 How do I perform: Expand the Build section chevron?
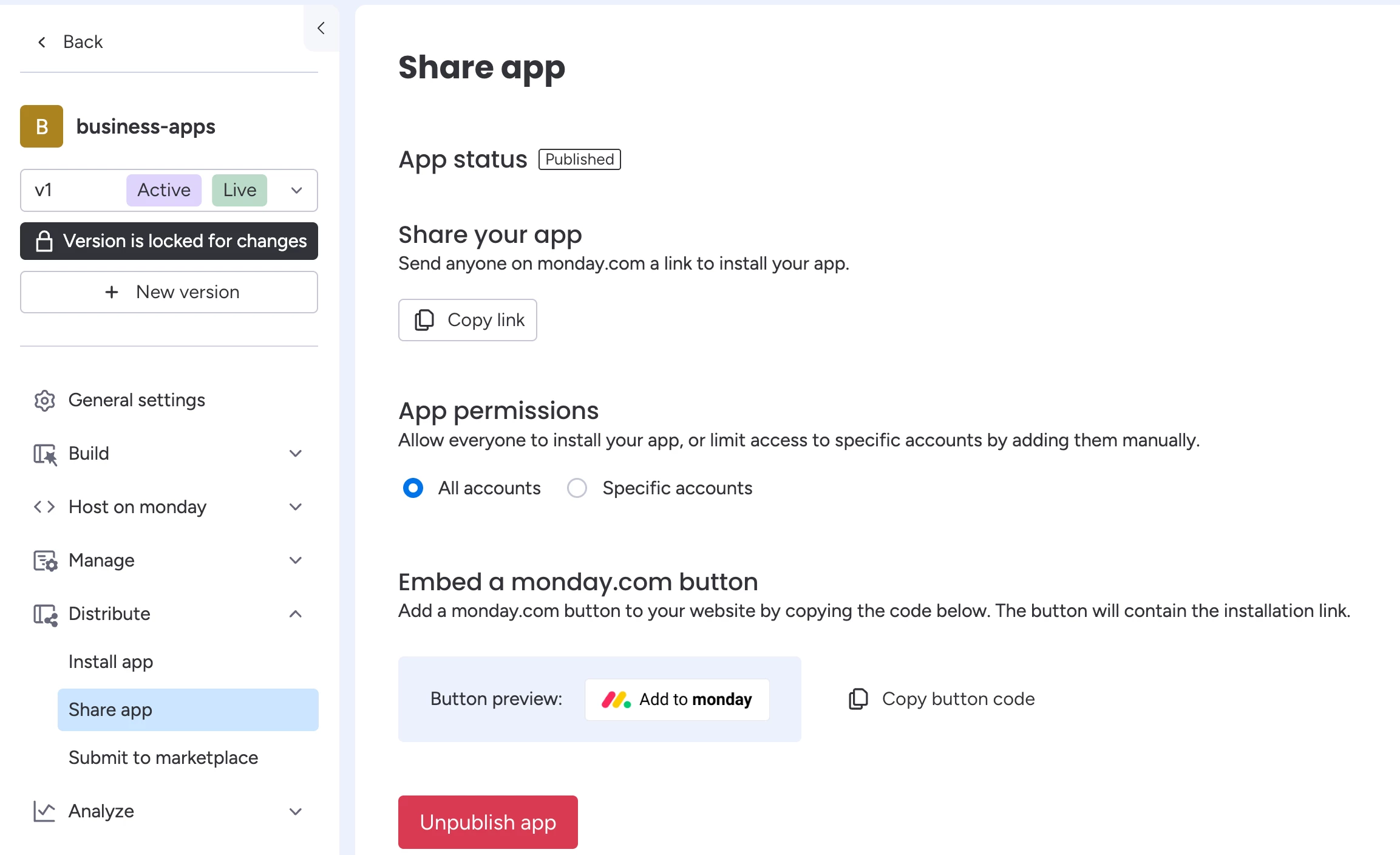tap(296, 454)
